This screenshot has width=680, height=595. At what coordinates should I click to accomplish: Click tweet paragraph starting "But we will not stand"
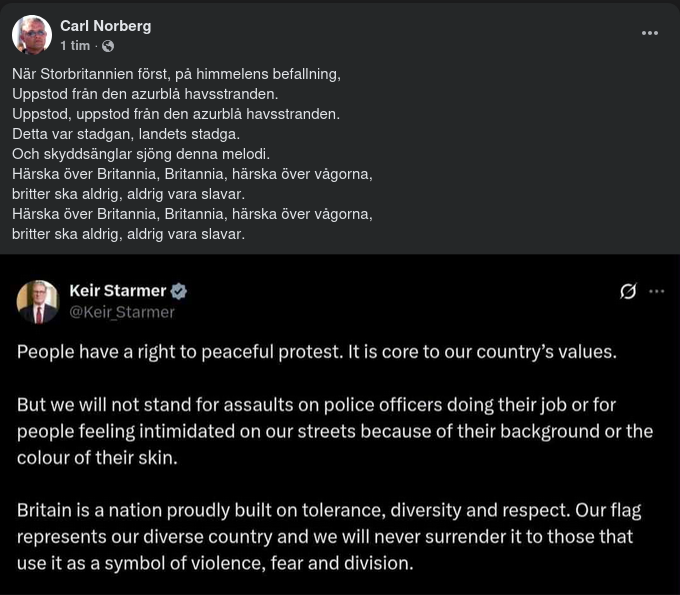[x=334, y=431]
